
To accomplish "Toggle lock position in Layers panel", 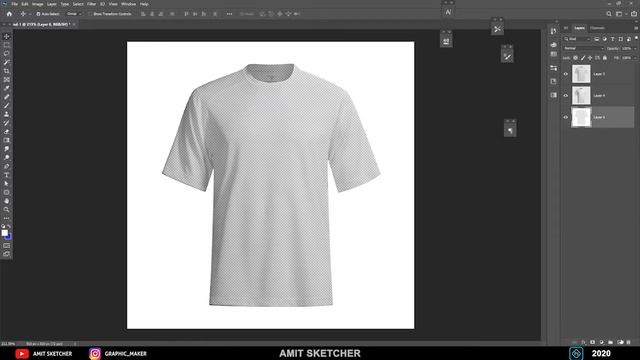I will click(590, 58).
